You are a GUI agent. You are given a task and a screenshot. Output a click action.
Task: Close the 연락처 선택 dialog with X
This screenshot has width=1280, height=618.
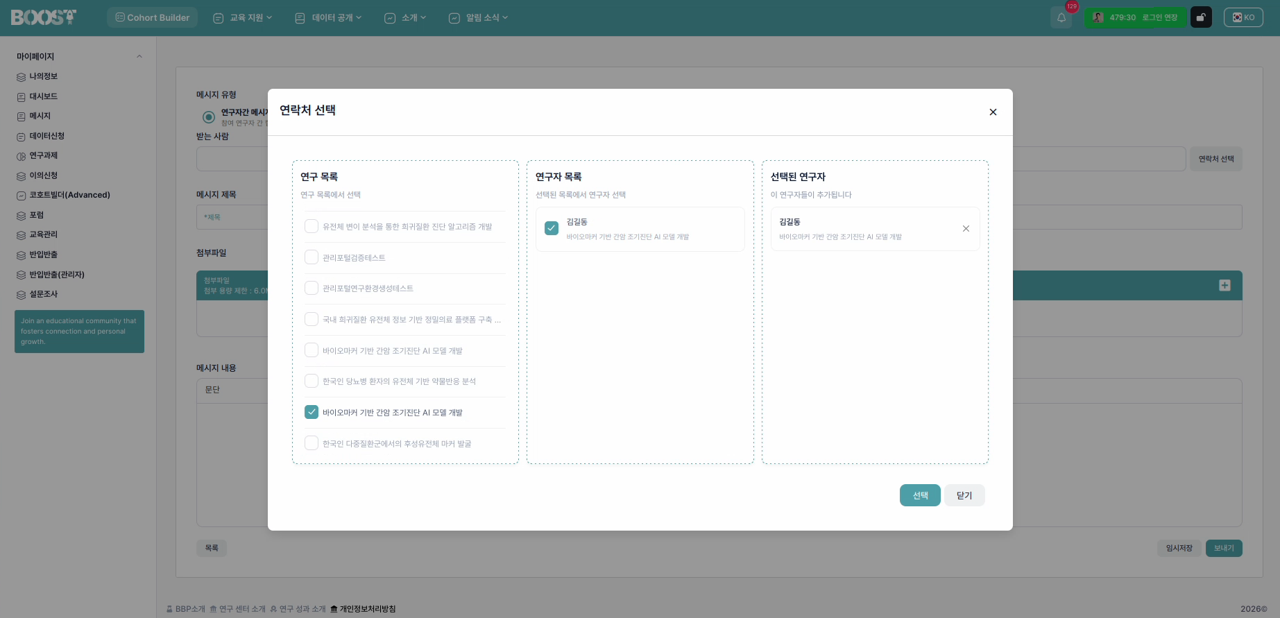[993, 112]
